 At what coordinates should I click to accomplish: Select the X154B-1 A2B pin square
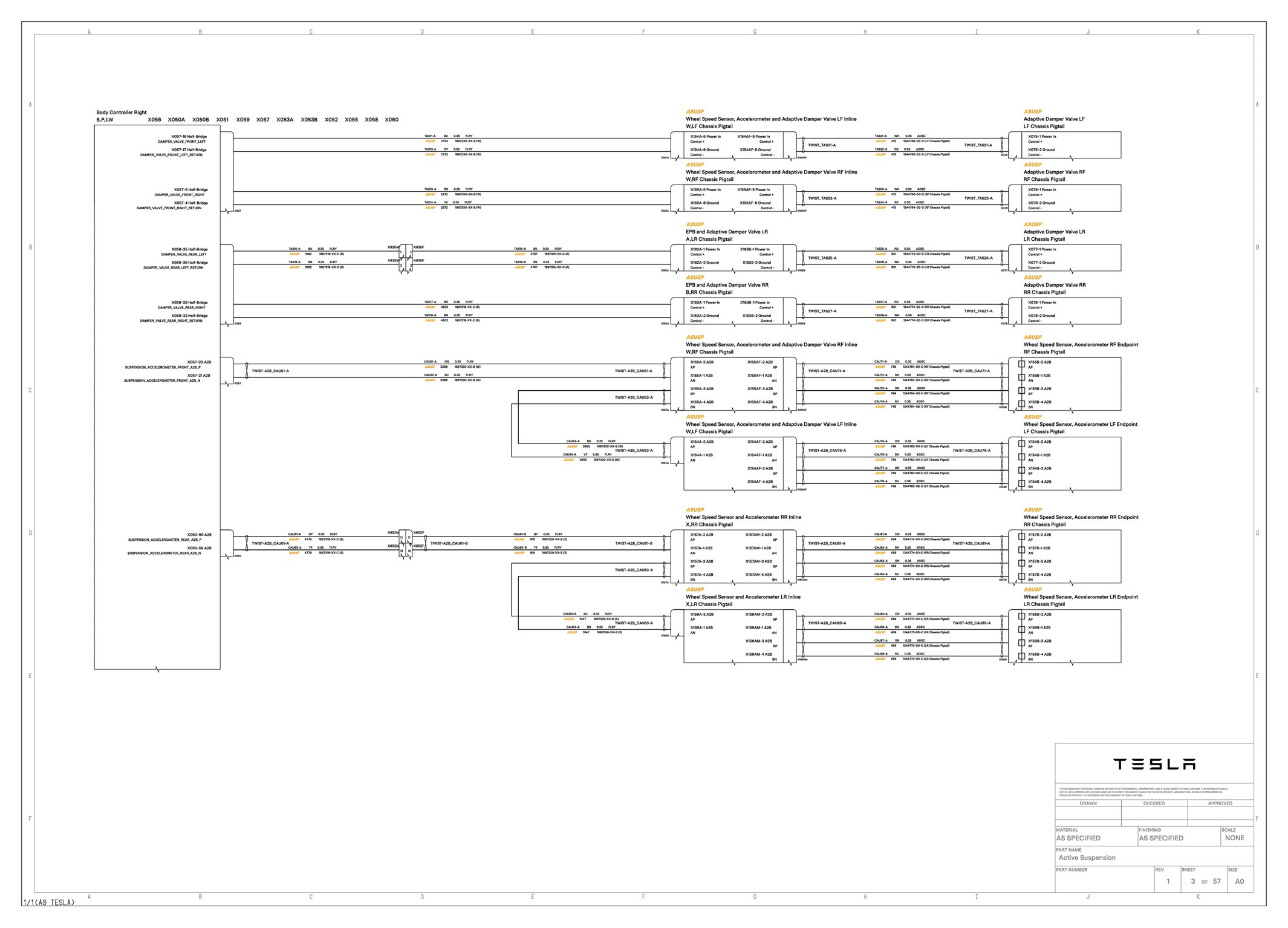tap(1021, 457)
